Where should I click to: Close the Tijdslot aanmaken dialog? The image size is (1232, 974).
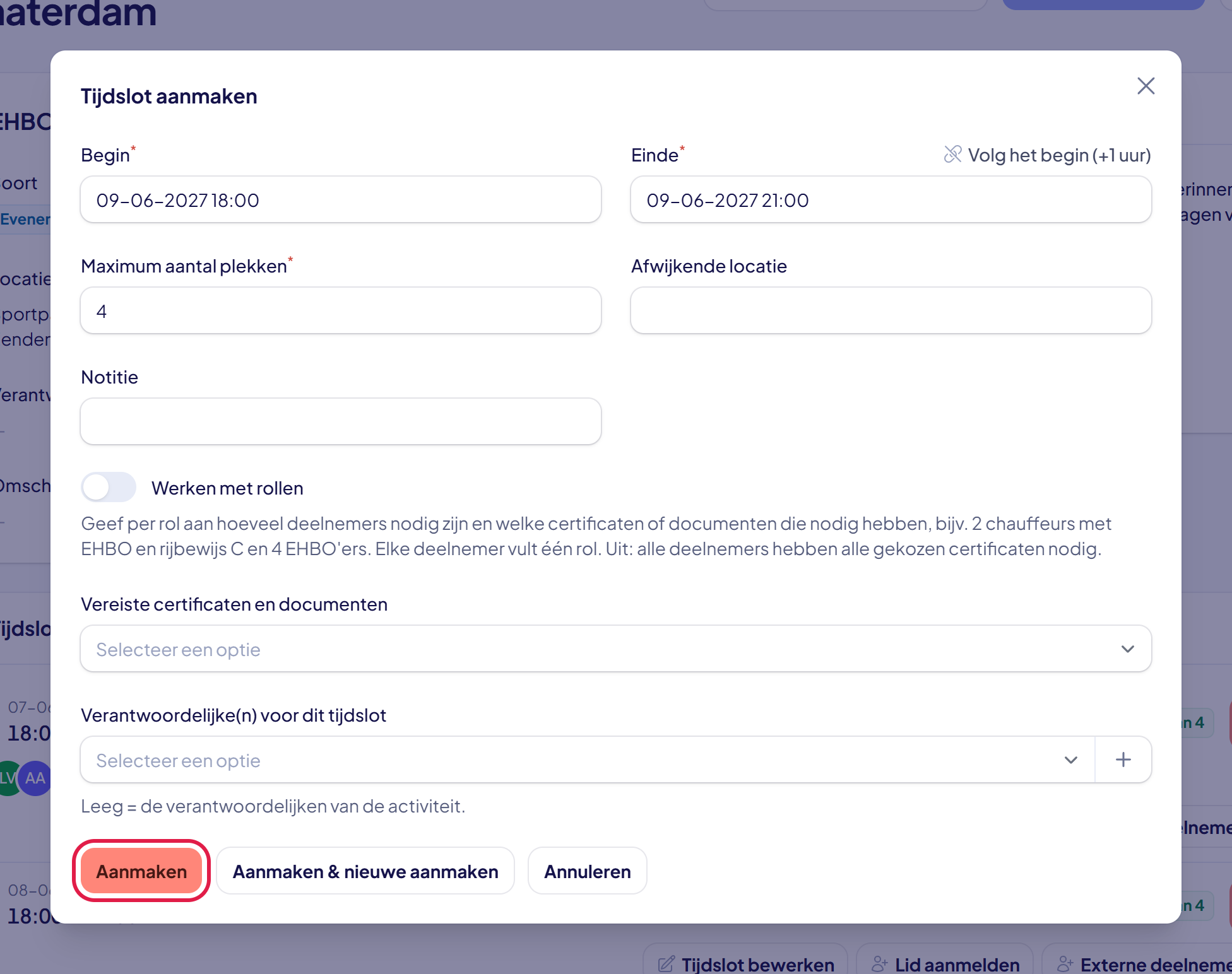1146,86
